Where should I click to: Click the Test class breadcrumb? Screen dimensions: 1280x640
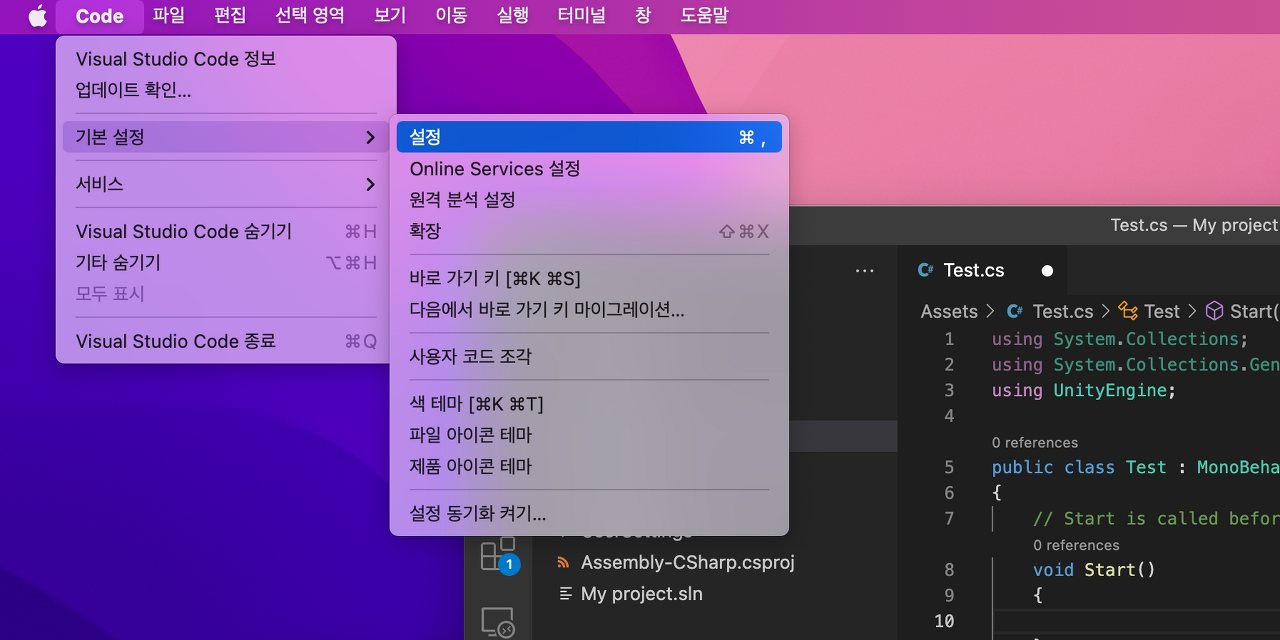pyautogui.click(x=1149, y=311)
